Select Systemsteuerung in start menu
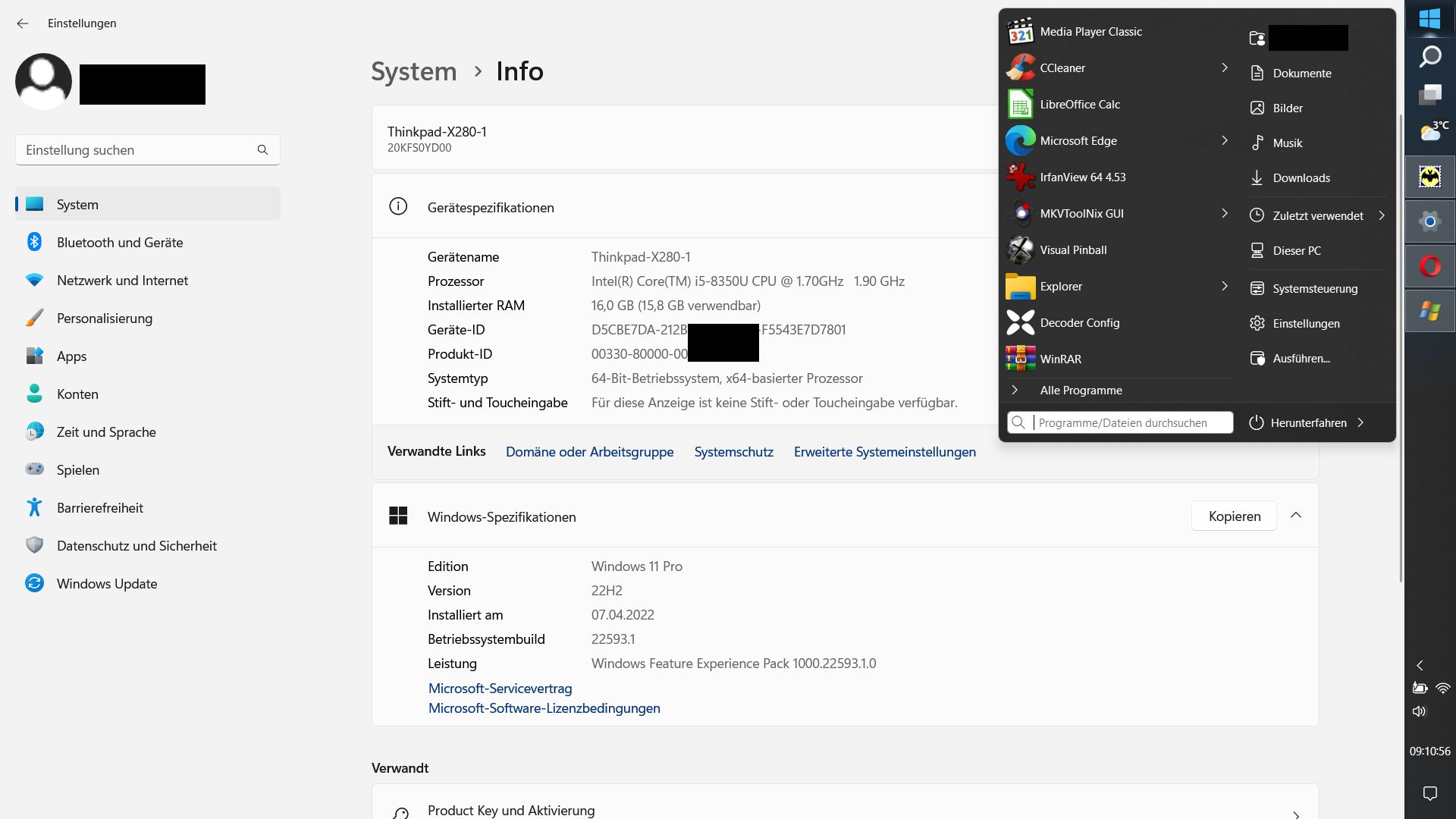 coord(1314,289)
